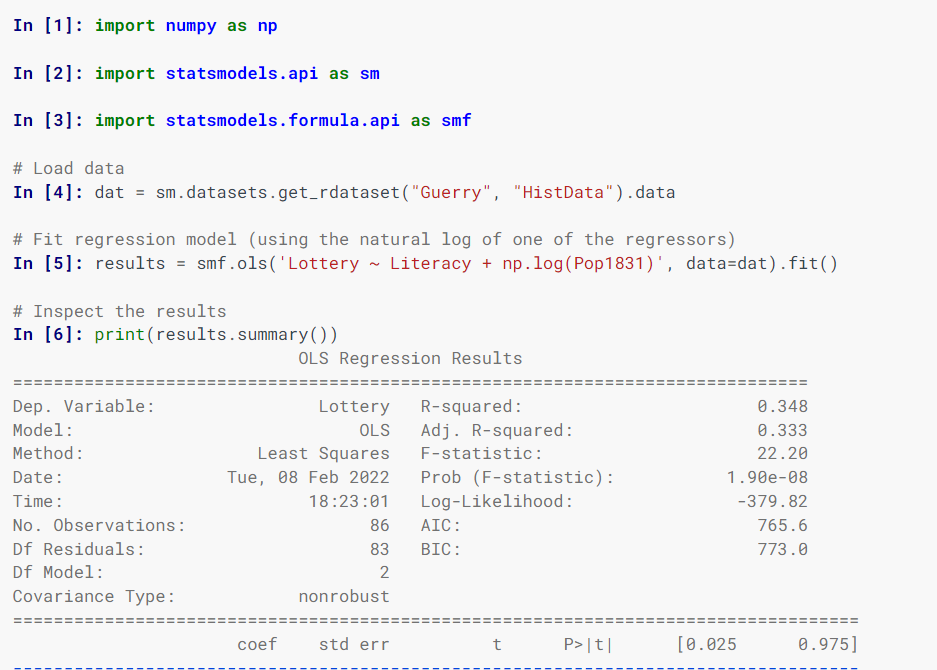Image resolution: width=937 pixels, height=670 pixels.
Task: Click the date 'Tue, 08 Feb 2022'
Action: [x=308, y=477]
